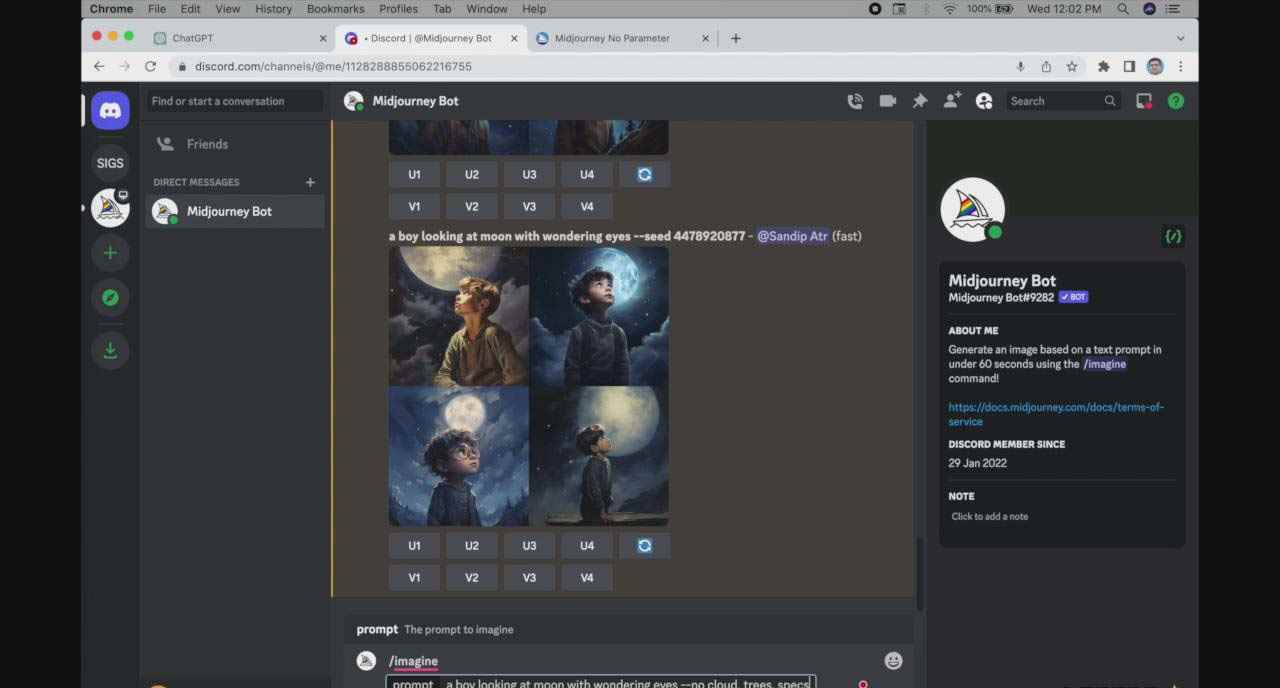Open the History menu
1280x688 pixels.
(x=273, y=9)
